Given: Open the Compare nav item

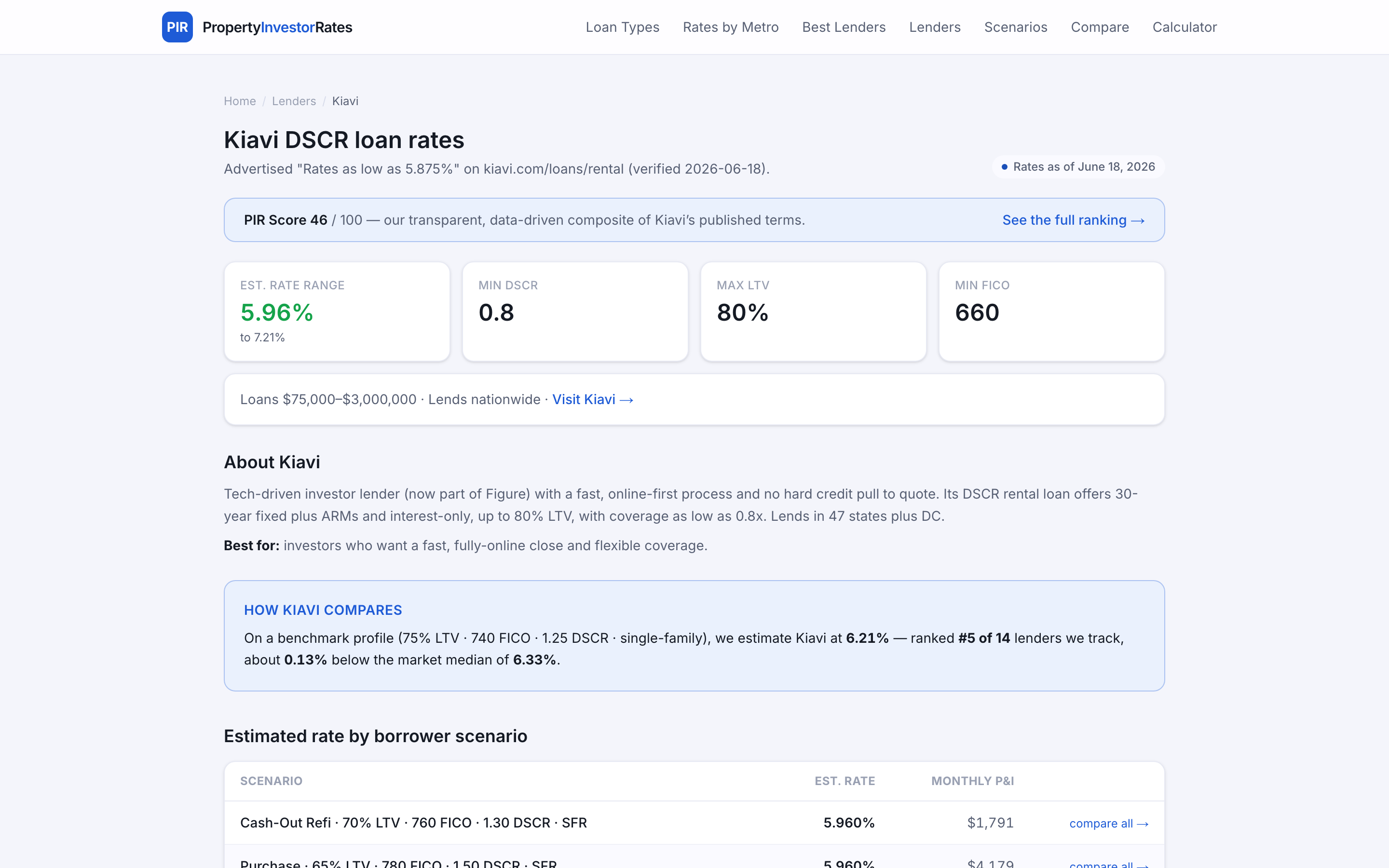Looking at the screenshot, I should point(1100,27).
